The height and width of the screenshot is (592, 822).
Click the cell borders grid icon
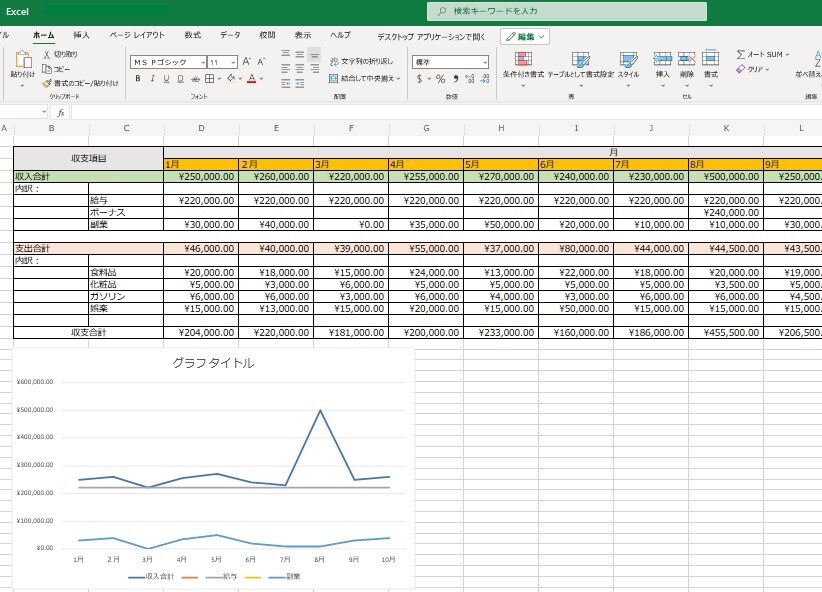coord(210,79)
